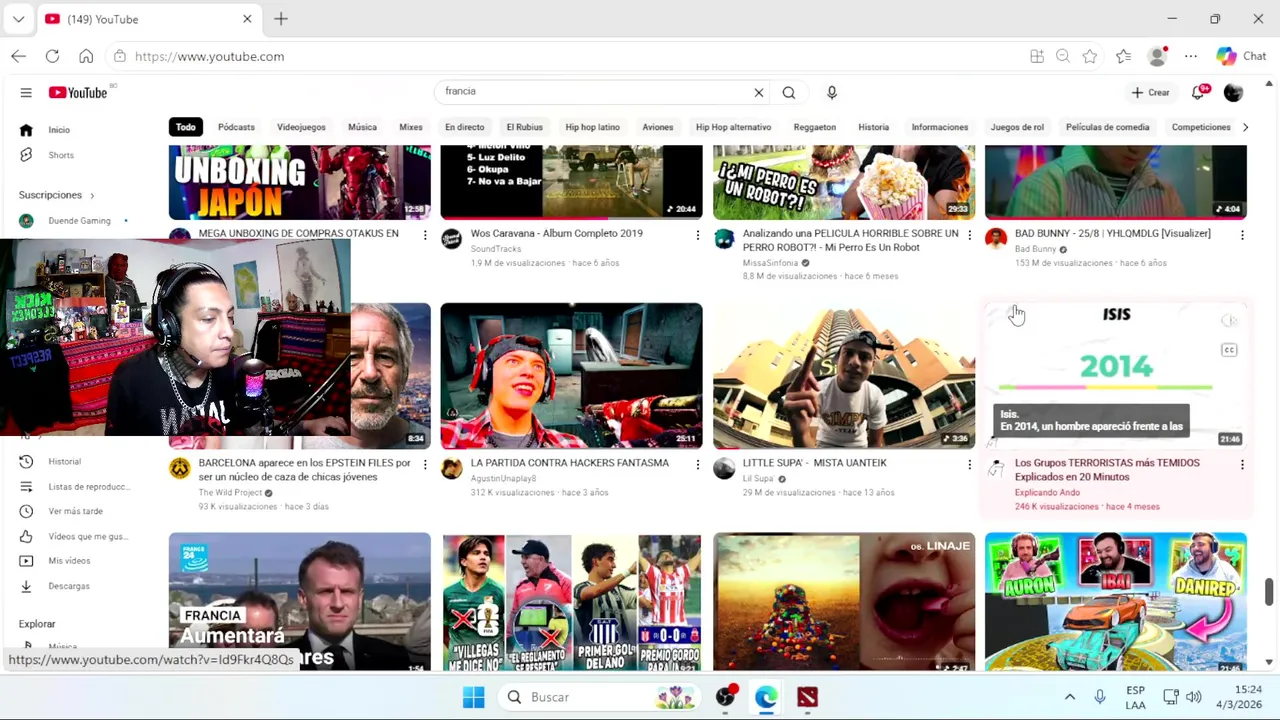This screenshot has height=720, width=1280.
Task: Show more category chips with arrow
Action: point(1245,127)
